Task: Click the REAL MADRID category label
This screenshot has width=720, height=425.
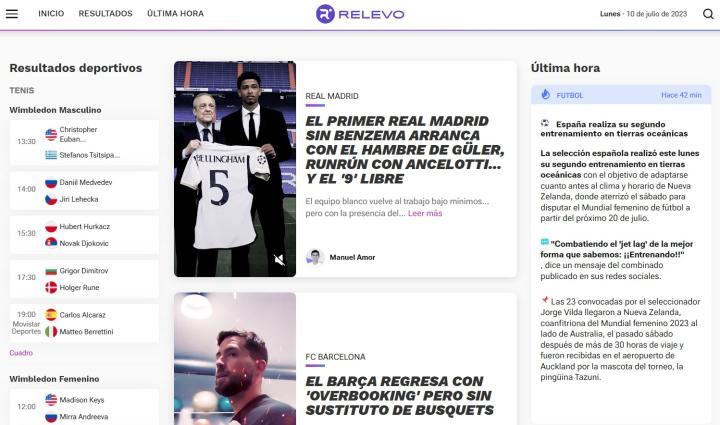Action: click(x=332, y=96)
